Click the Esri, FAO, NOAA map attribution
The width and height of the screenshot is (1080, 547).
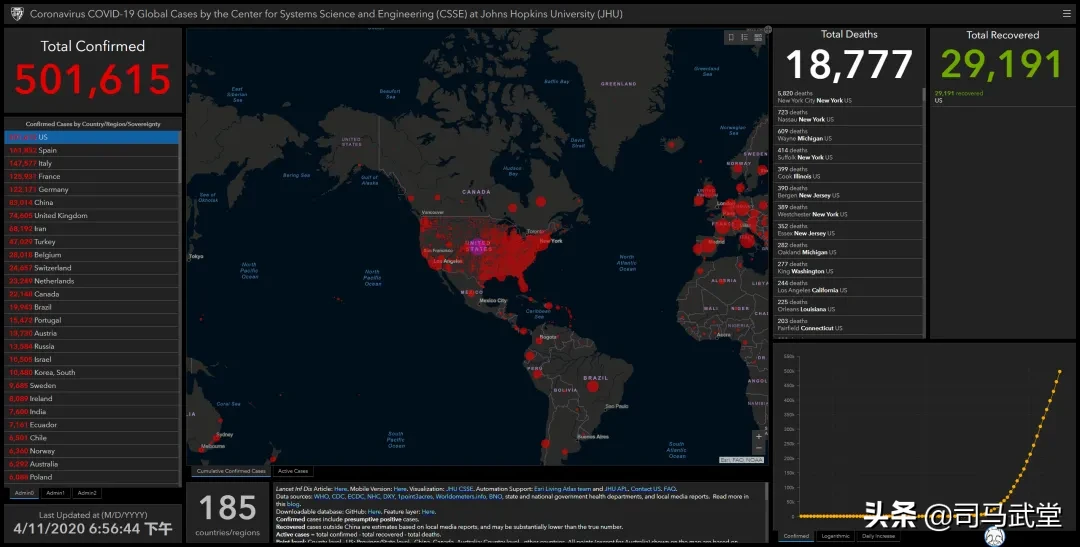(x=741, y=460)
